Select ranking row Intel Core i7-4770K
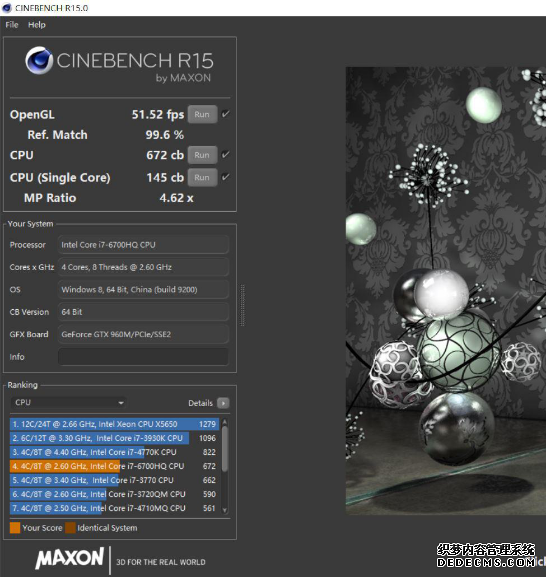This screenshot has height=577, width=546. tap(114, 452)
